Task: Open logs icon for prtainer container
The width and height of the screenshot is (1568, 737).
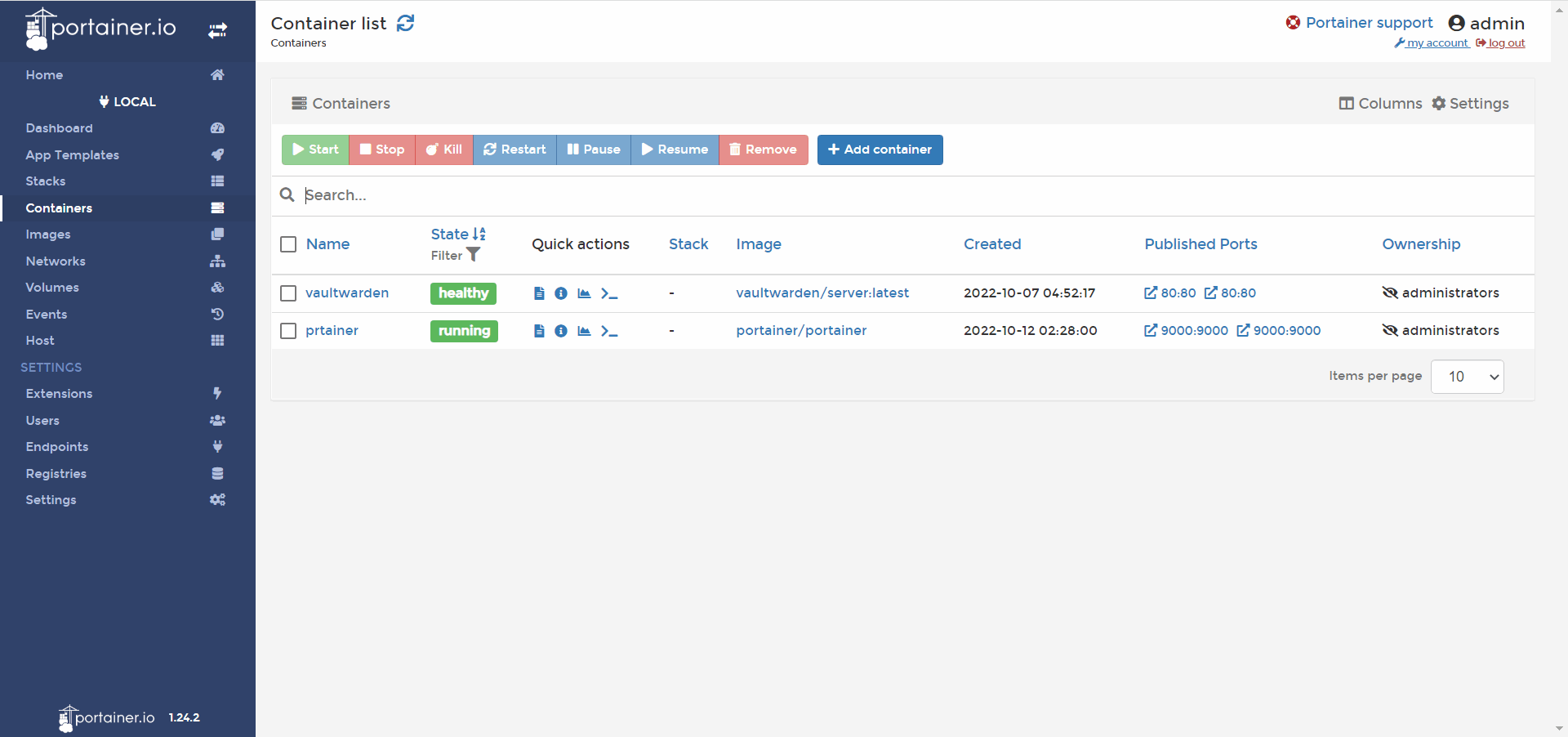Action: (539, 331)
